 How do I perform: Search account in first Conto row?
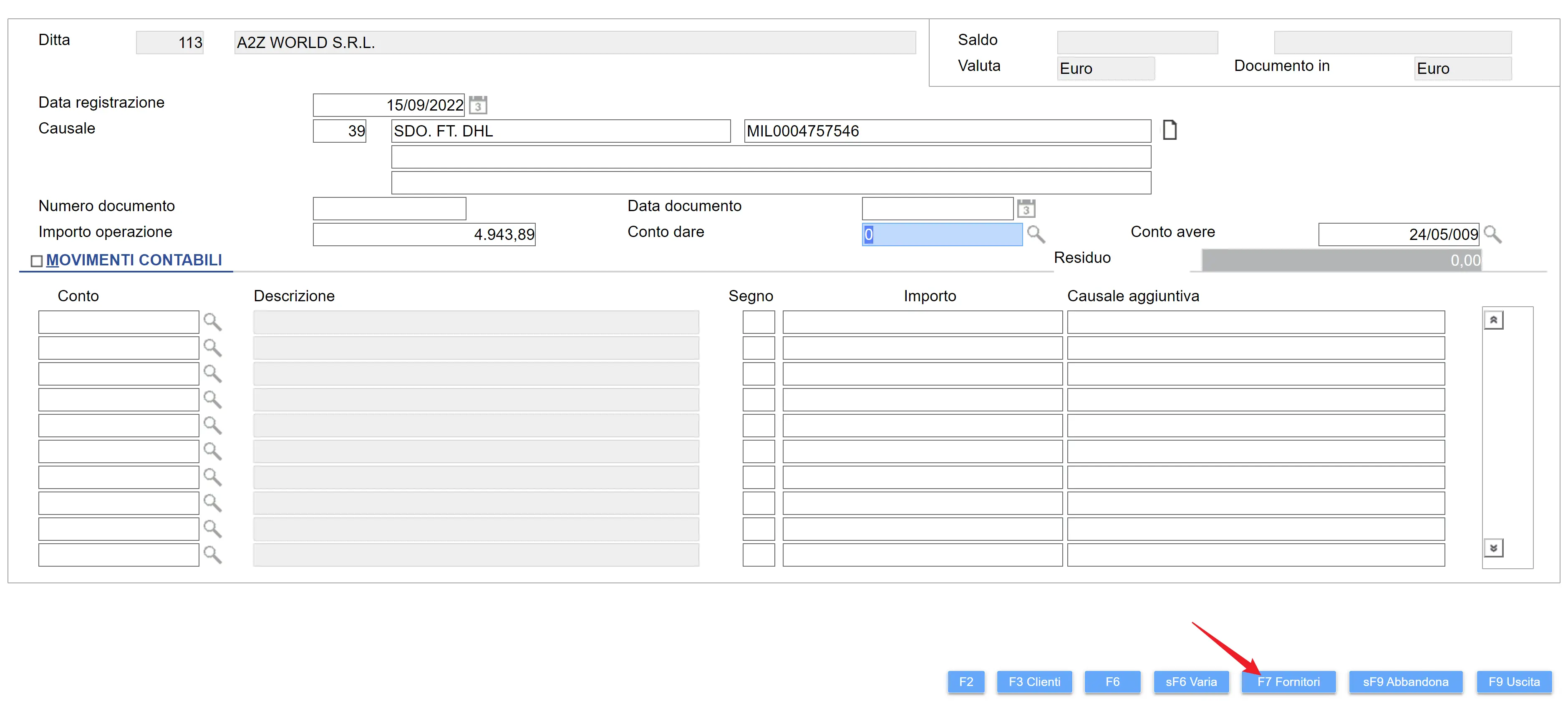click(x=212, y=321)
